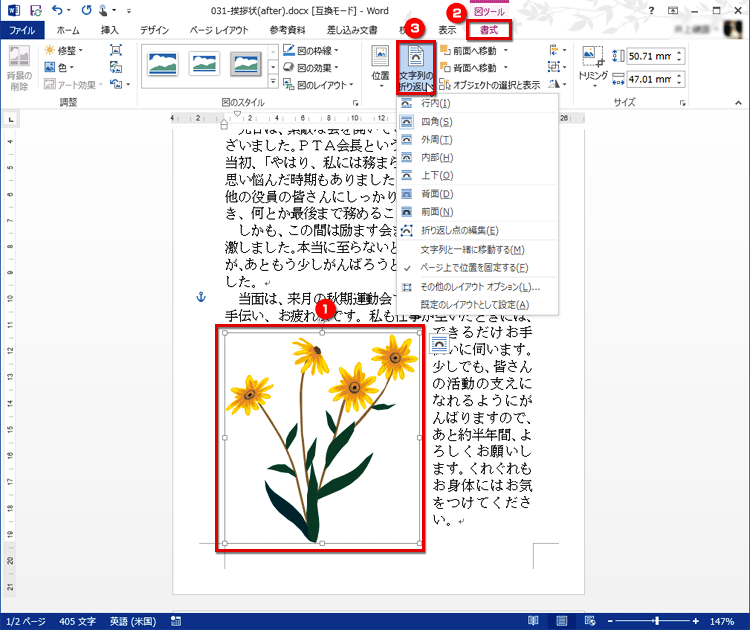Switch to Print Layout view in status bar
The image size is (750, 630).
pos(562,621)
